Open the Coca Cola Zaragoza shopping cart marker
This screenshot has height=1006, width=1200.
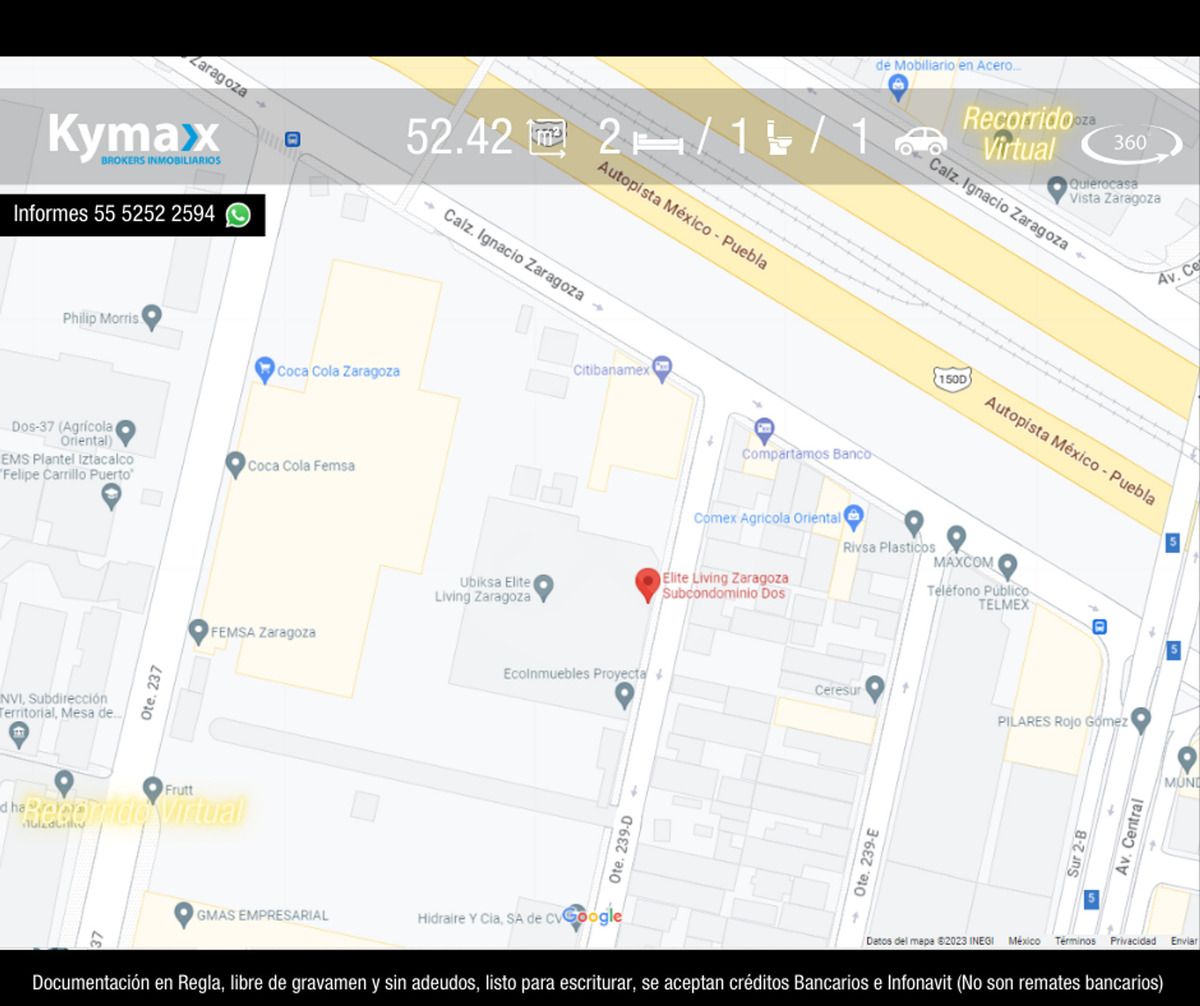pos(264,370)
